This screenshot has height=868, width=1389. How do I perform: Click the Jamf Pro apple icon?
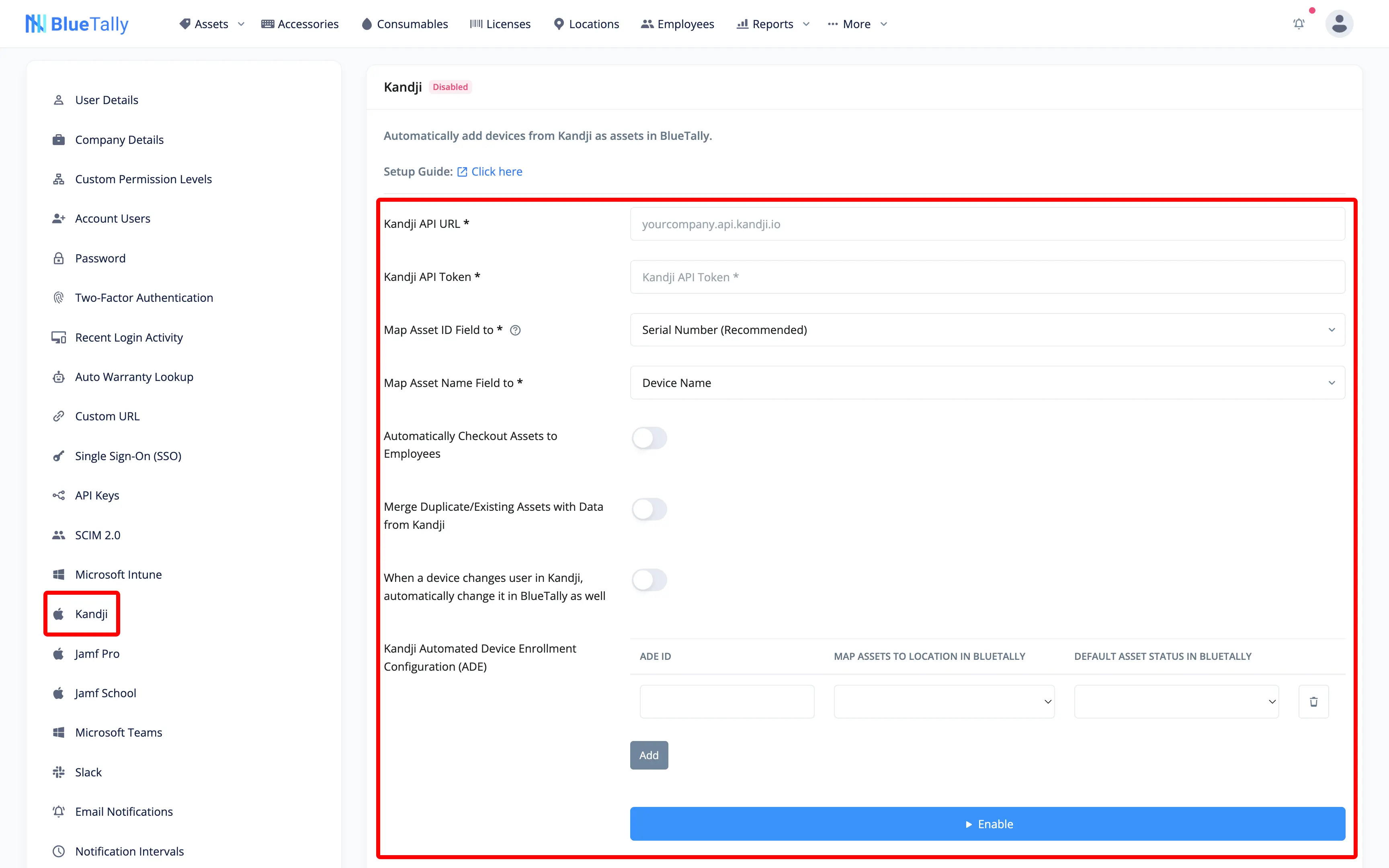59,654
